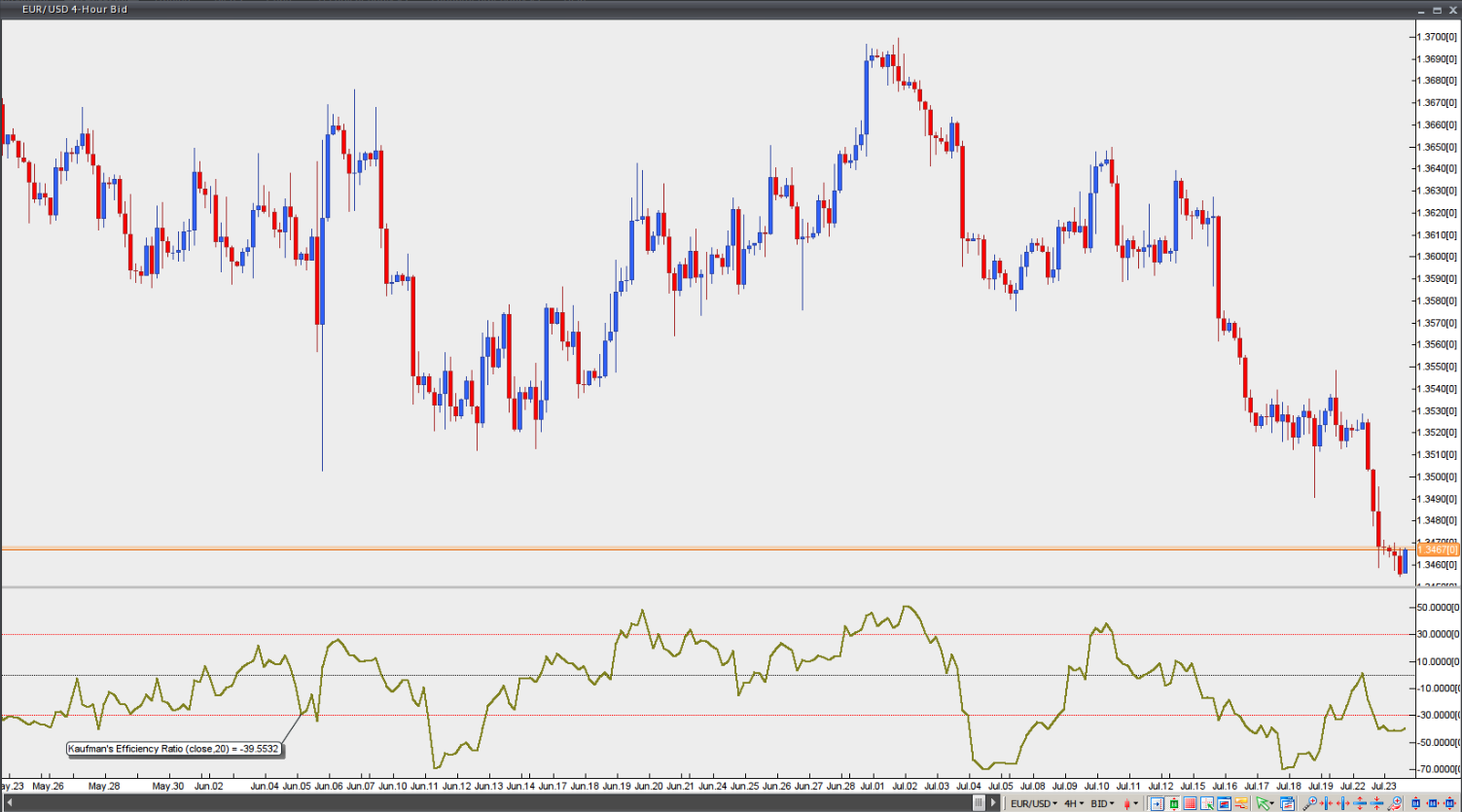Toggle the red grid display button
The height and width of the screenshot is (812, 1462).
(x=1191, y=803)
